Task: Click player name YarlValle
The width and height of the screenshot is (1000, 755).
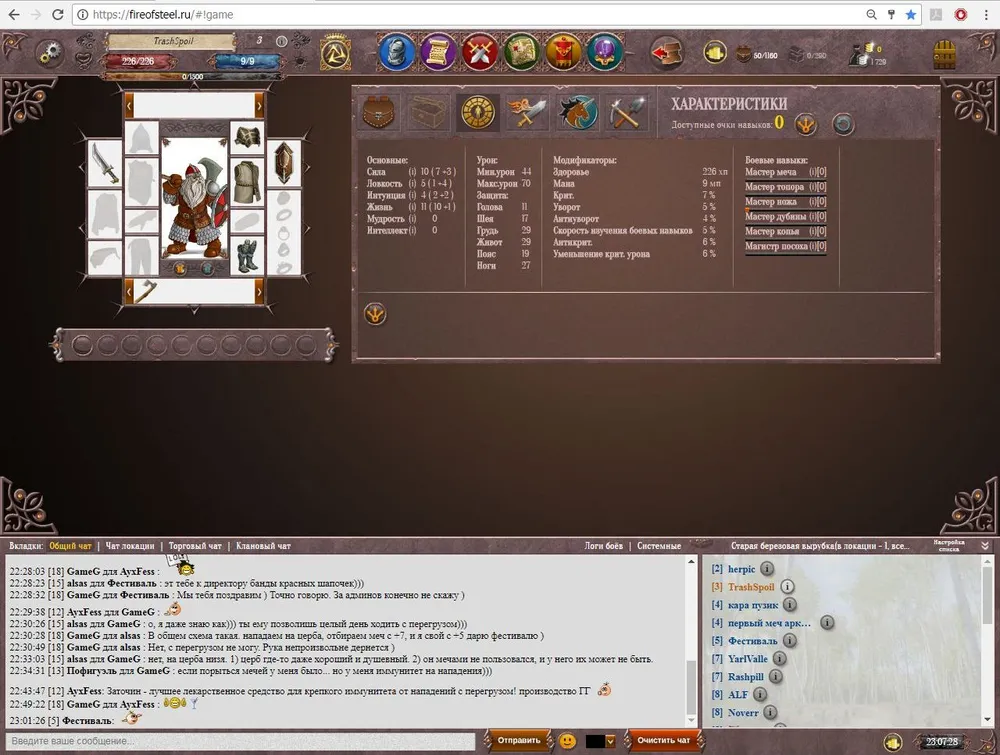Action: pos(747,659)
